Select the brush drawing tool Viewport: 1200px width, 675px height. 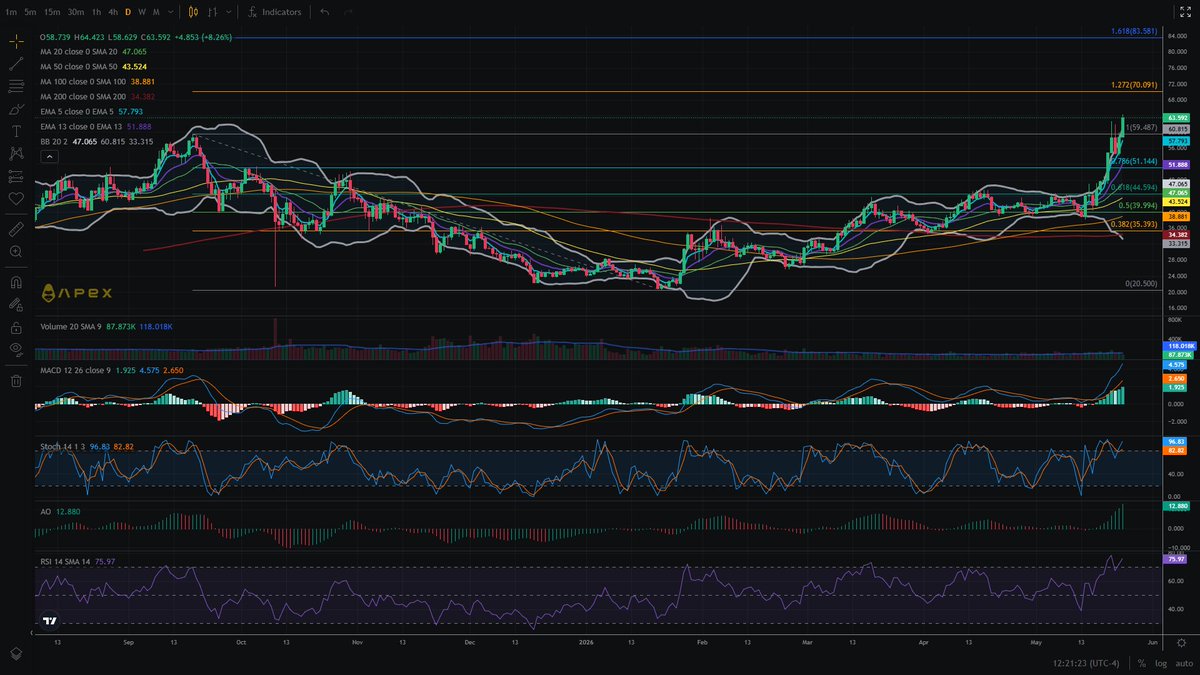(15, 108)
